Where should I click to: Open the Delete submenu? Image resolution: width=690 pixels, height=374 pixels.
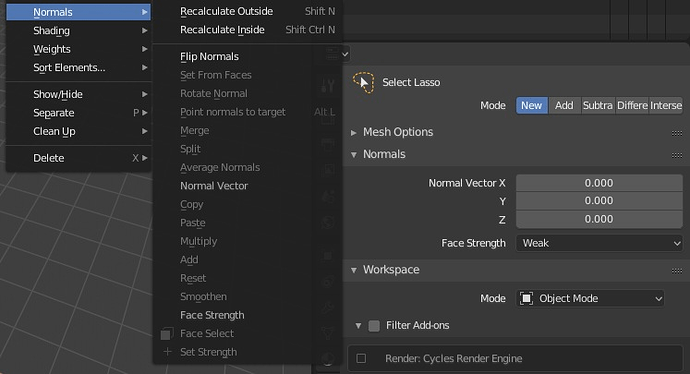point(78,158)
